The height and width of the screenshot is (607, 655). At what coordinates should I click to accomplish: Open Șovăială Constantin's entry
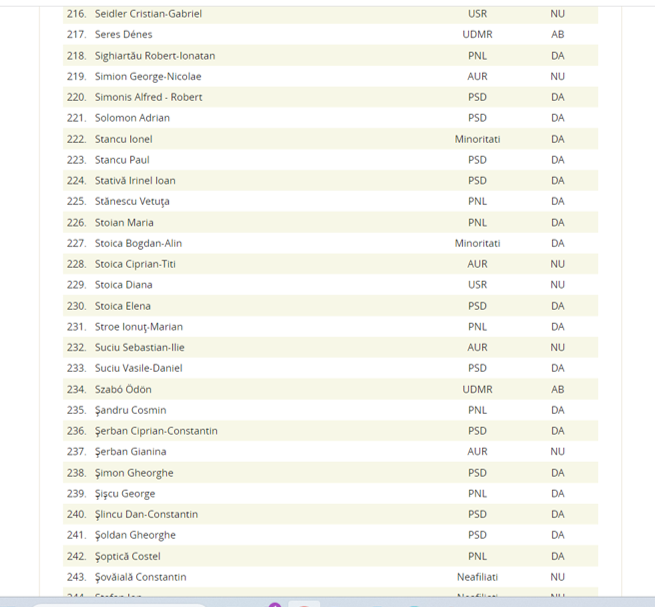tap(140, 577)
